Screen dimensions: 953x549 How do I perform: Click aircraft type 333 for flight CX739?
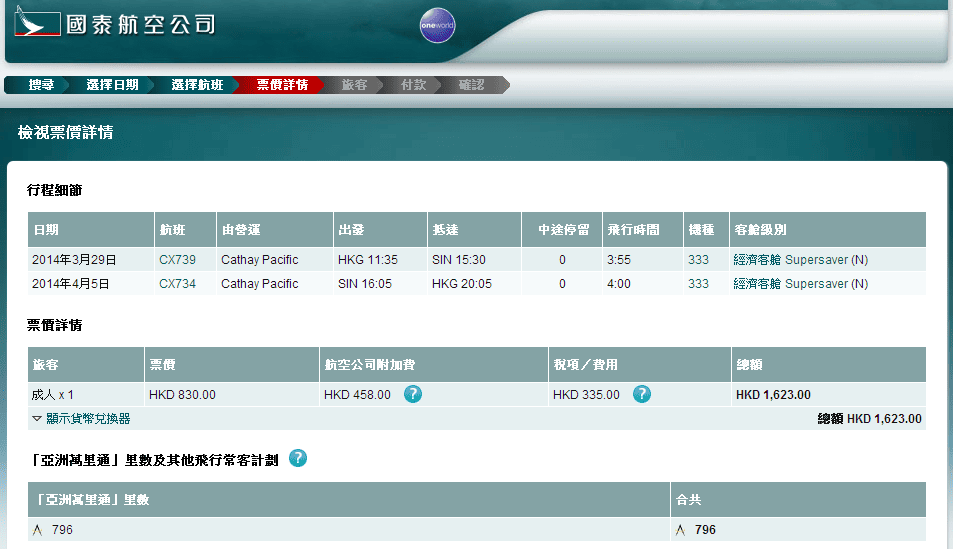coord(698,260)
